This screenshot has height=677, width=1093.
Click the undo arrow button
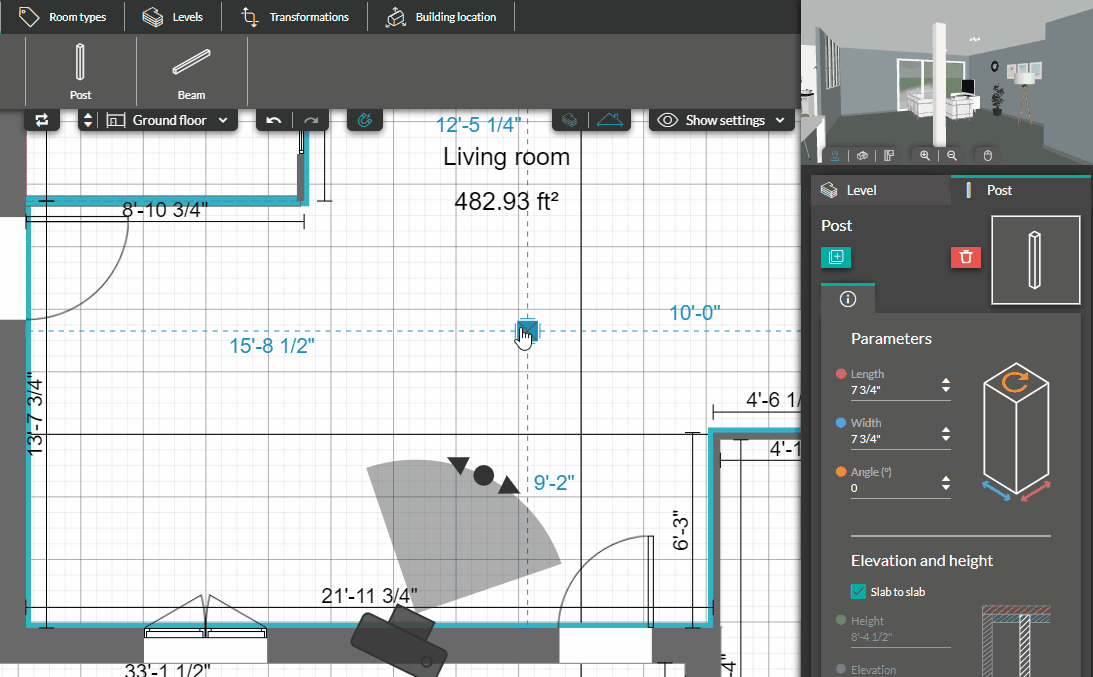click(274, 120)
